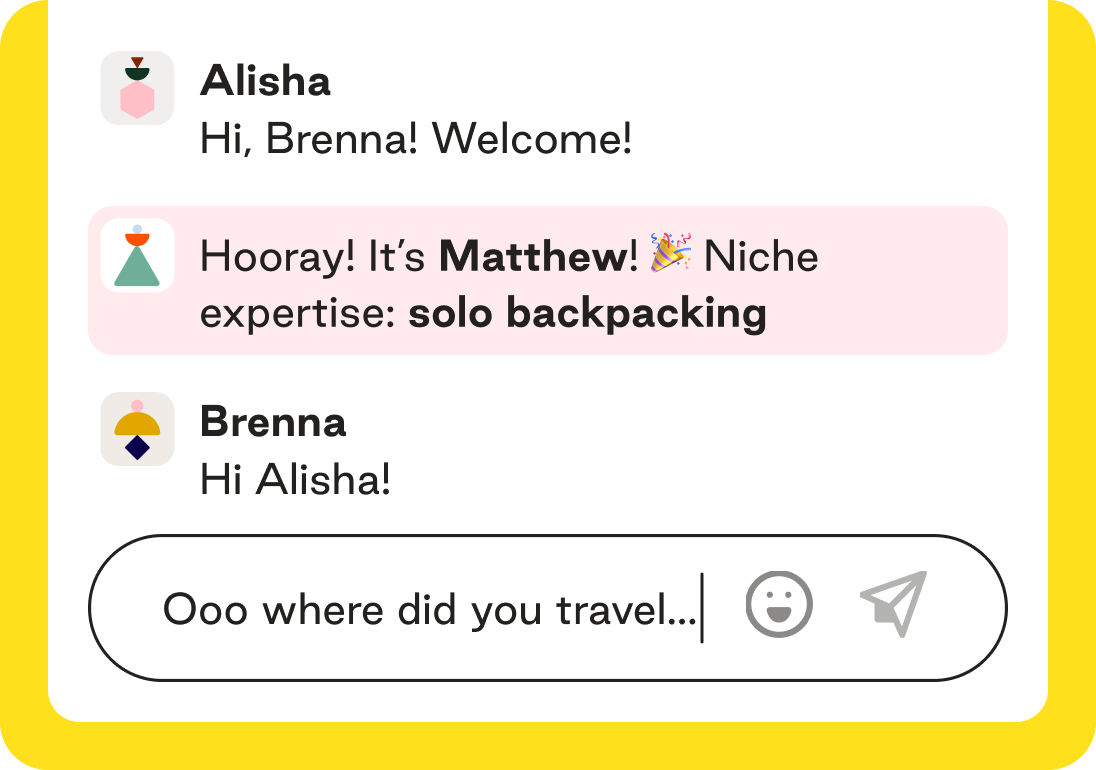Select the 'Hi Alisha!' message

click(295, 479)
